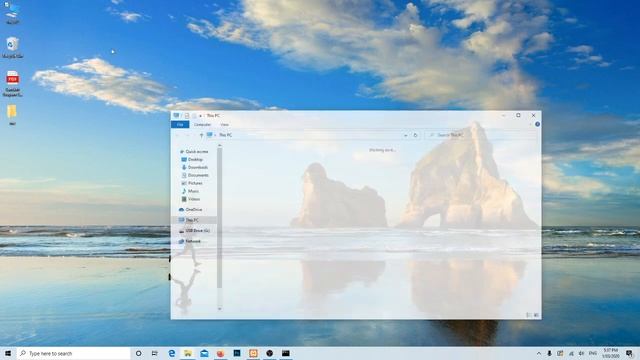Click the network icon in system tray
The height and width of the screenshot is (360, 640).
571,353
